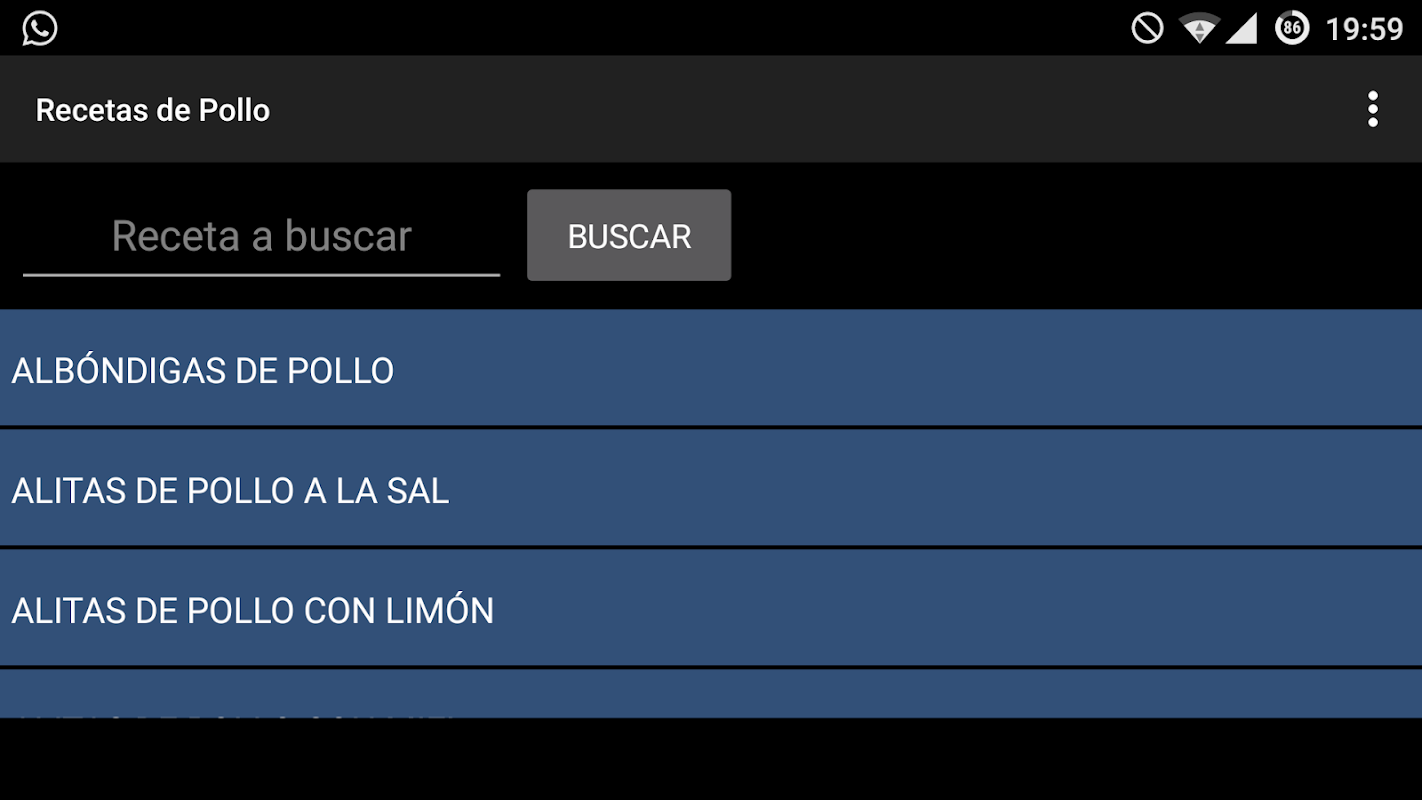
Task: Tap the 19:59 clock in status bar
Action: point(1364,29)
